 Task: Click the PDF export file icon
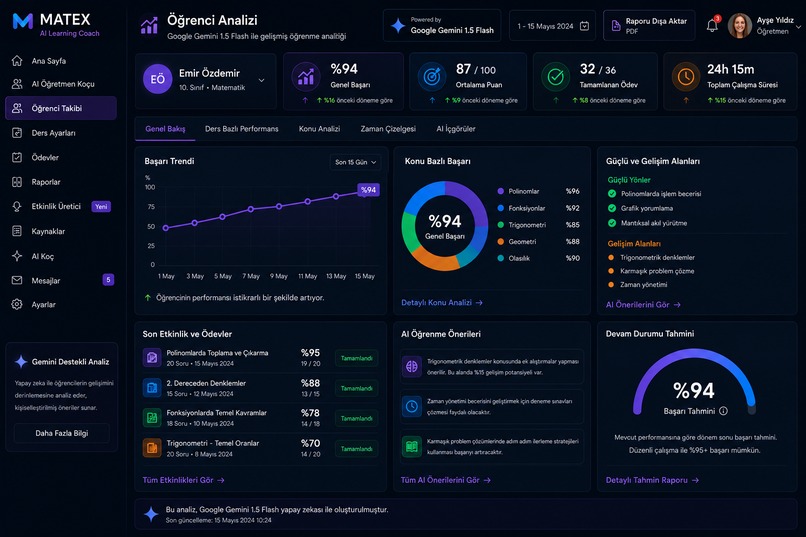click(x=615, y=25)
